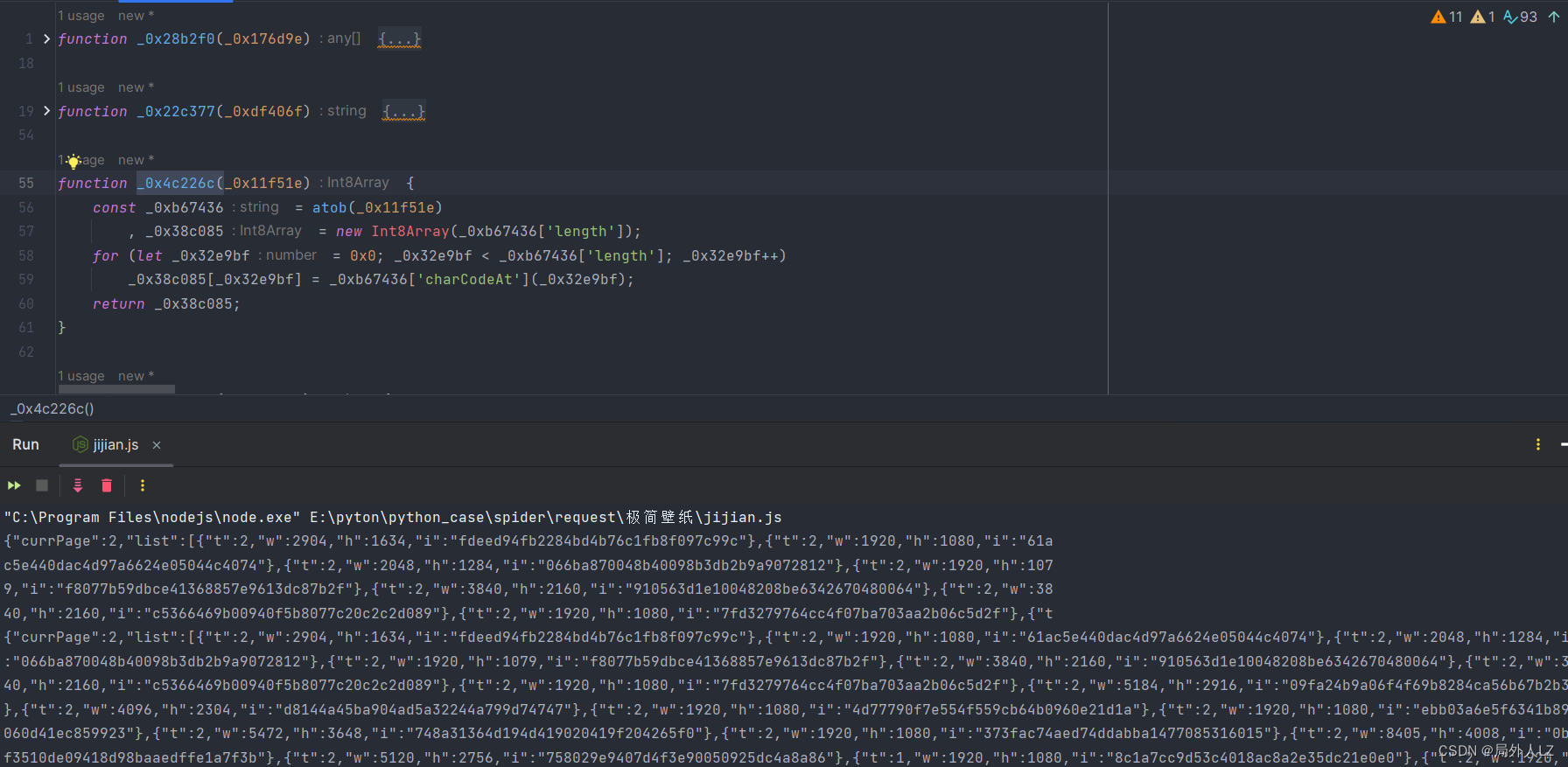Open the 93 typos indicator

tap(1521, 17)
